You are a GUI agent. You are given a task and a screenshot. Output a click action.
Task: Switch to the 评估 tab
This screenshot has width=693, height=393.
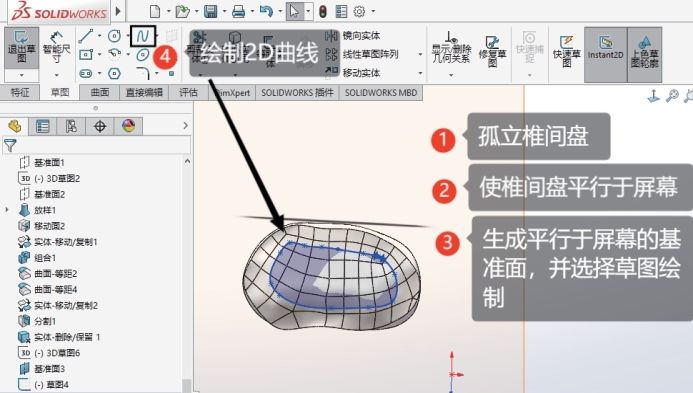click(188, 92)
